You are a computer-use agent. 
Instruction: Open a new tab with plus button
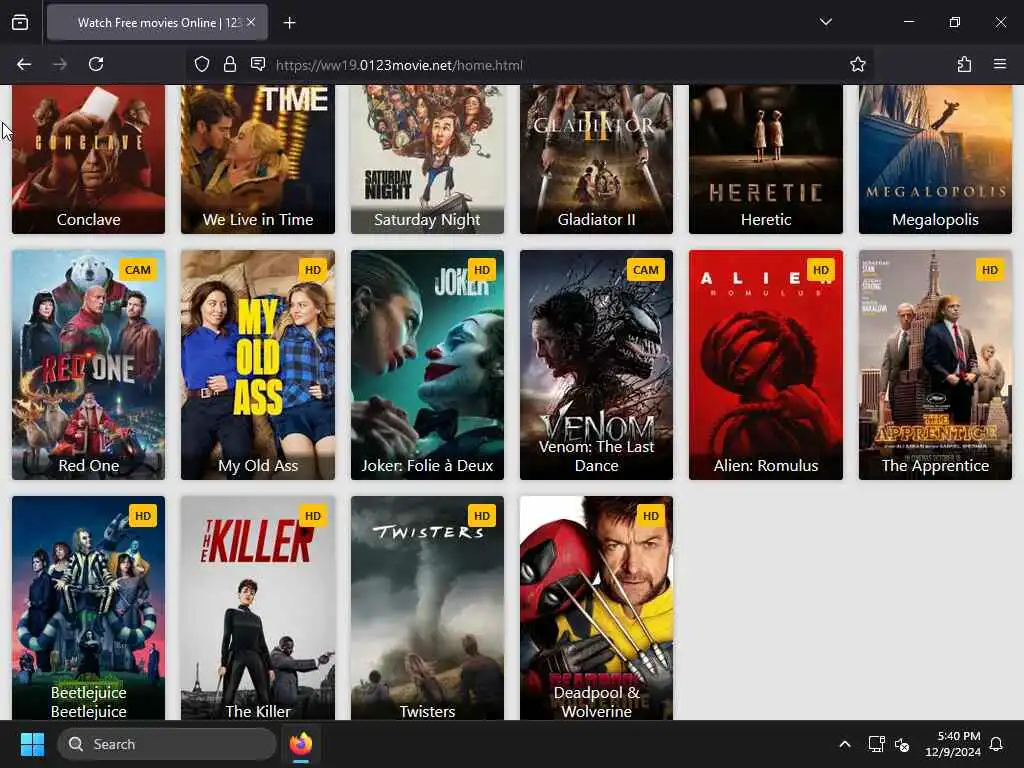click(289, 23)
